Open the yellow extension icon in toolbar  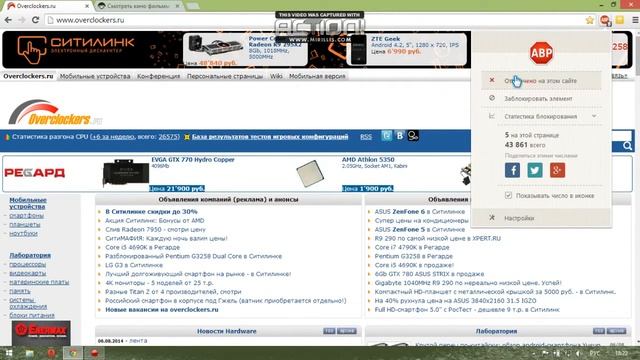point(620,20)
